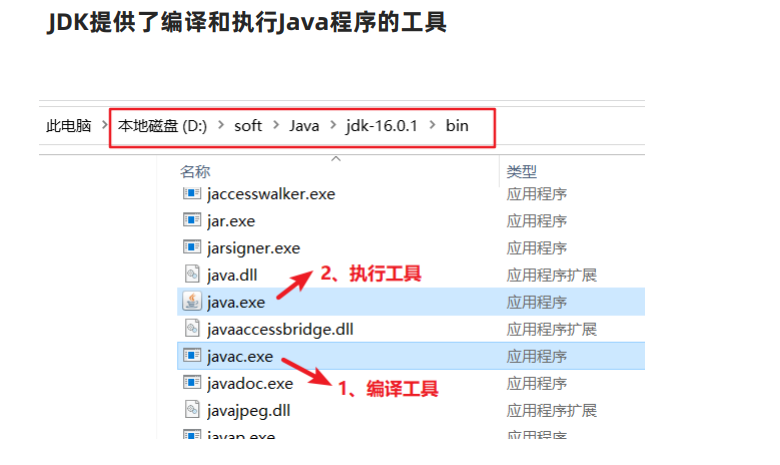Select the jarsigner.exe file name
780x465 pixels.
[254, 248]
